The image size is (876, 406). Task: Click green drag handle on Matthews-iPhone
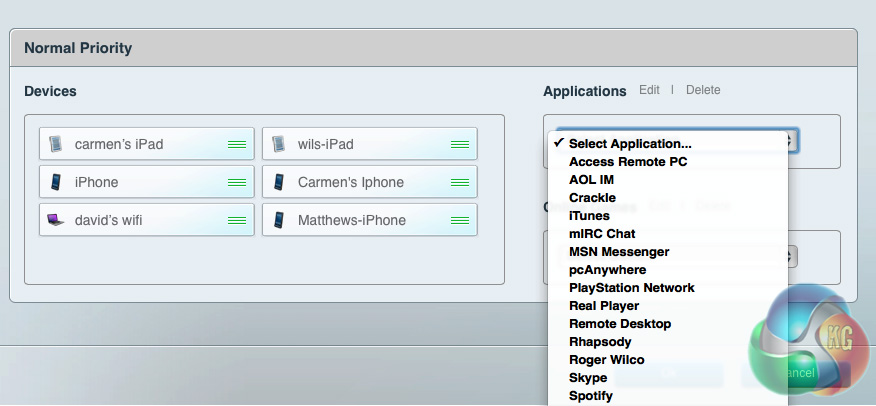tap(460, 221)
